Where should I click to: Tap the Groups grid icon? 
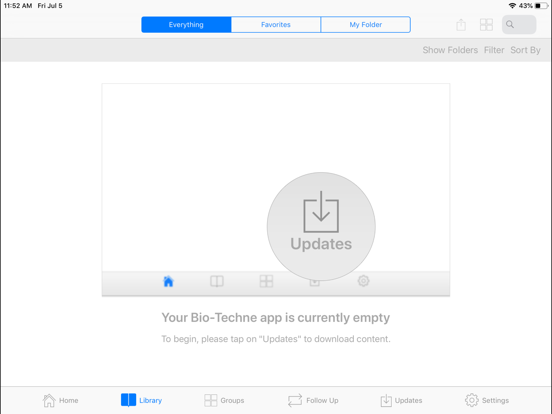211,400
